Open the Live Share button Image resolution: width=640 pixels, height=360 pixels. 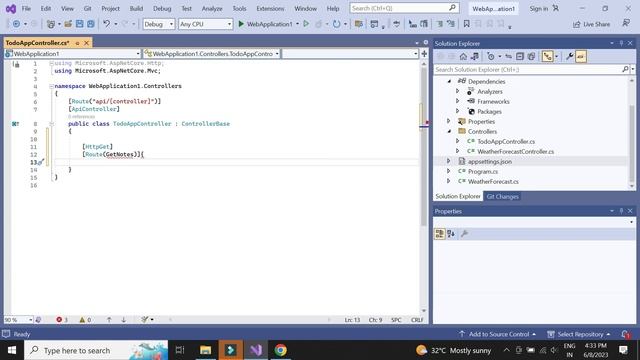click(591, 24)
